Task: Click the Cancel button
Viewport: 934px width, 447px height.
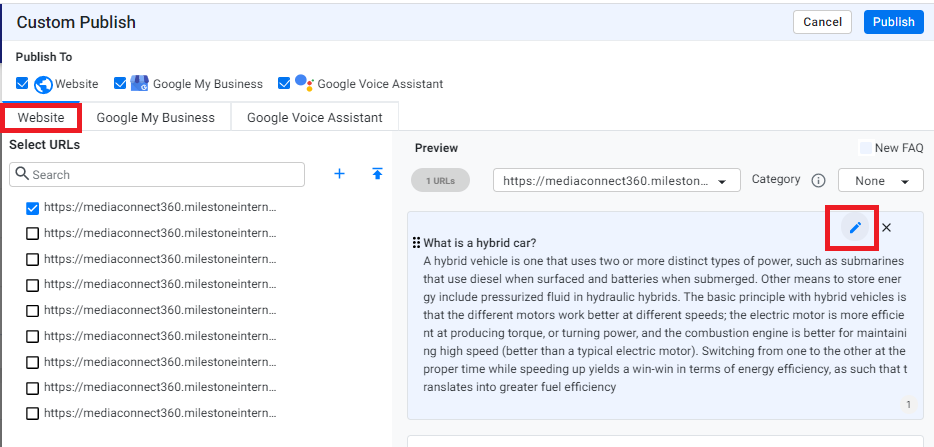Action: [x=822, y=22]
